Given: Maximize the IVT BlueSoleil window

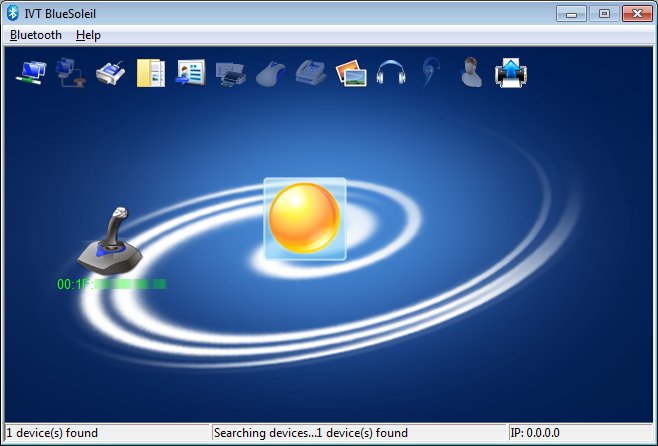Looking at the screenshot, I should pyautogui.click(x=604, y=14).
